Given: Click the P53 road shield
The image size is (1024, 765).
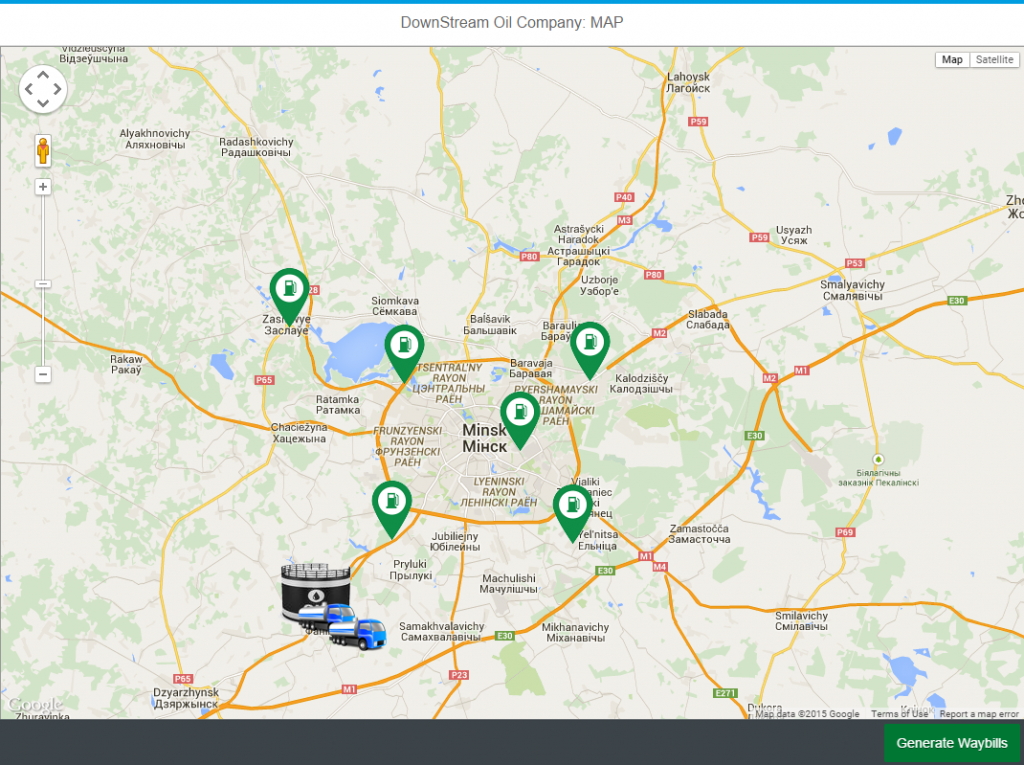Looking at the screenshot, I should point(855,263).
